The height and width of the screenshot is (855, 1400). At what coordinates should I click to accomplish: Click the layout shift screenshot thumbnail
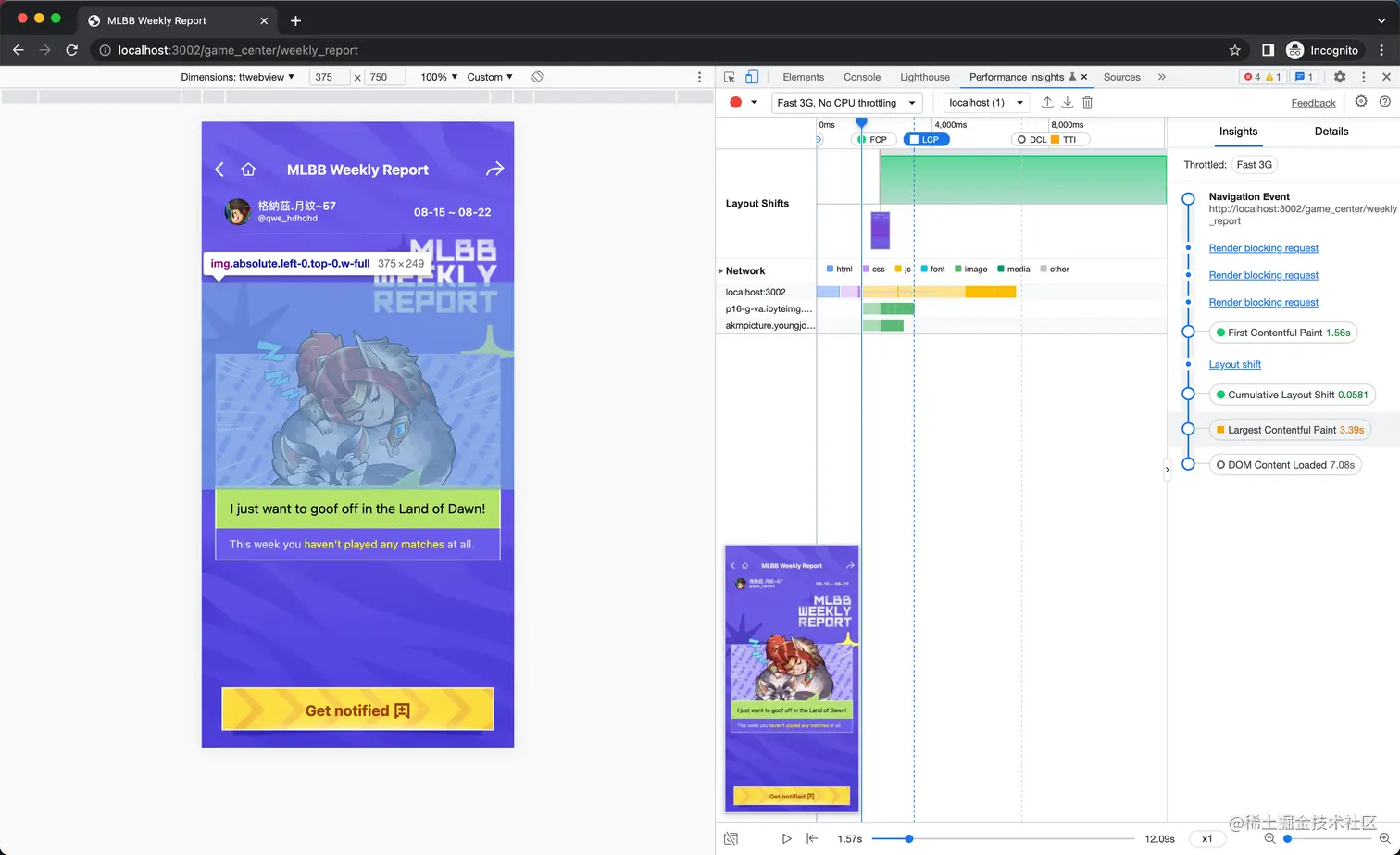pyautogui.click(x=880, y=230)
